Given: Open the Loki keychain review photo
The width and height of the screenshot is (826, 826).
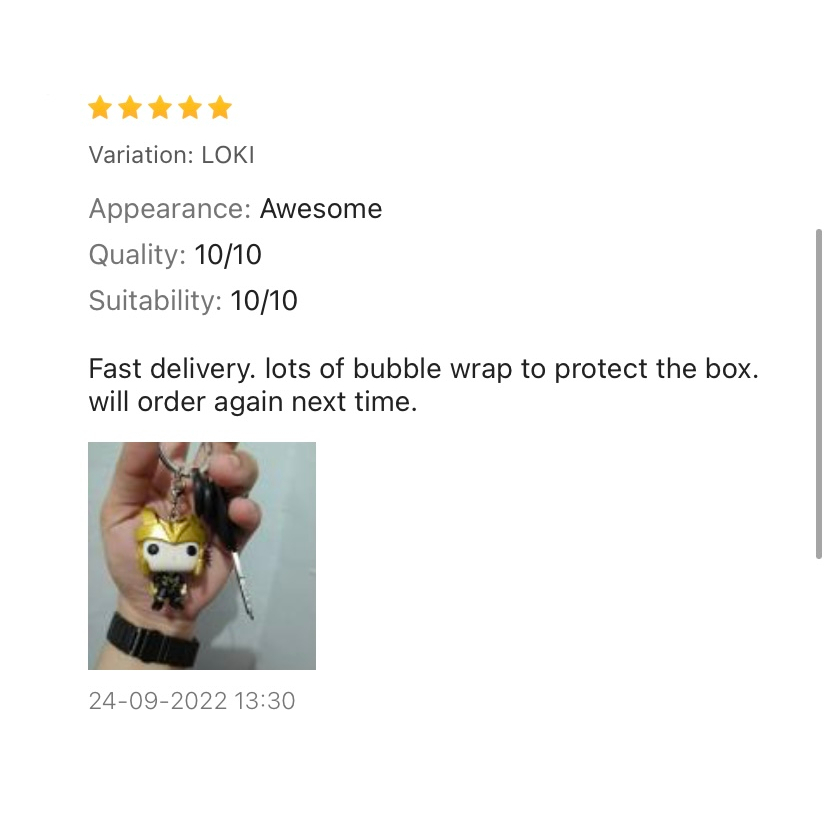Looking at the screenshot, I should tap(202, 556).
